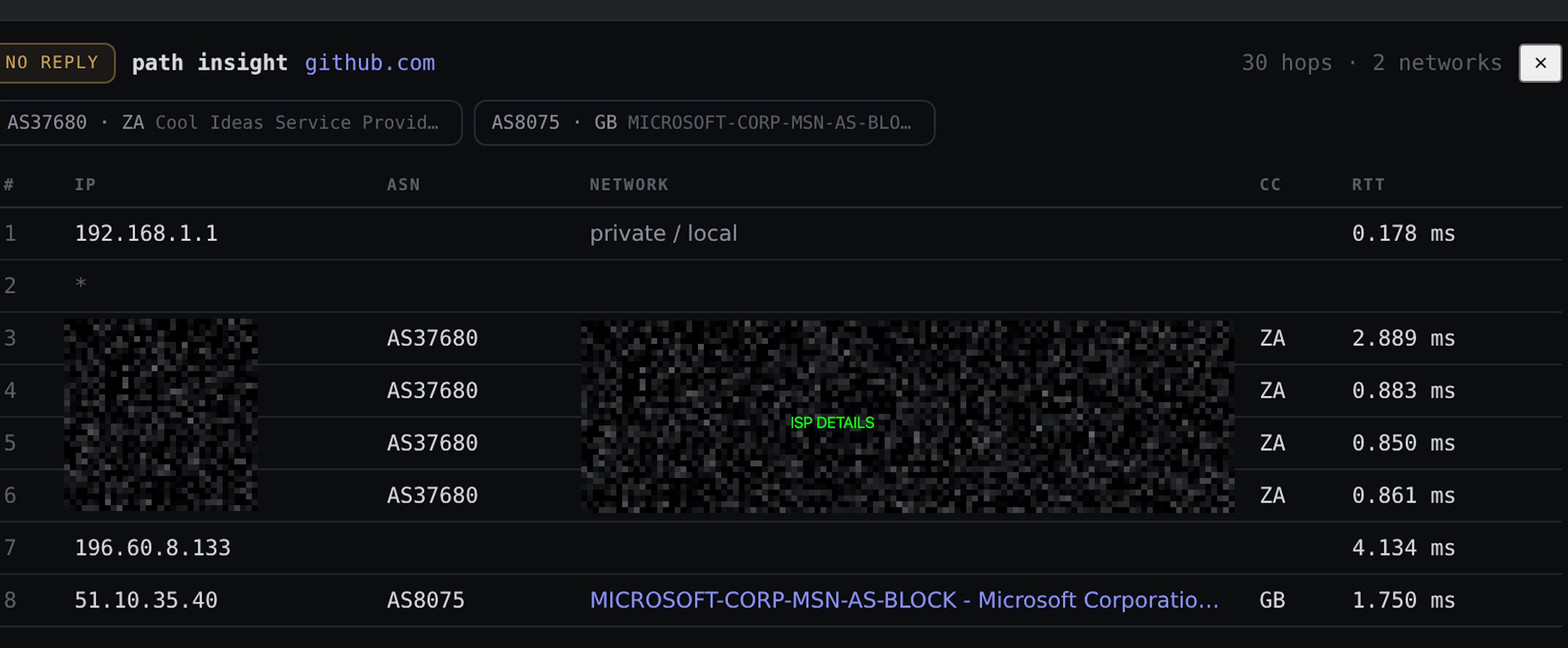Click the RTT column header
The width and height of the screenshot is (1568, 648).
coord(1368,185)
